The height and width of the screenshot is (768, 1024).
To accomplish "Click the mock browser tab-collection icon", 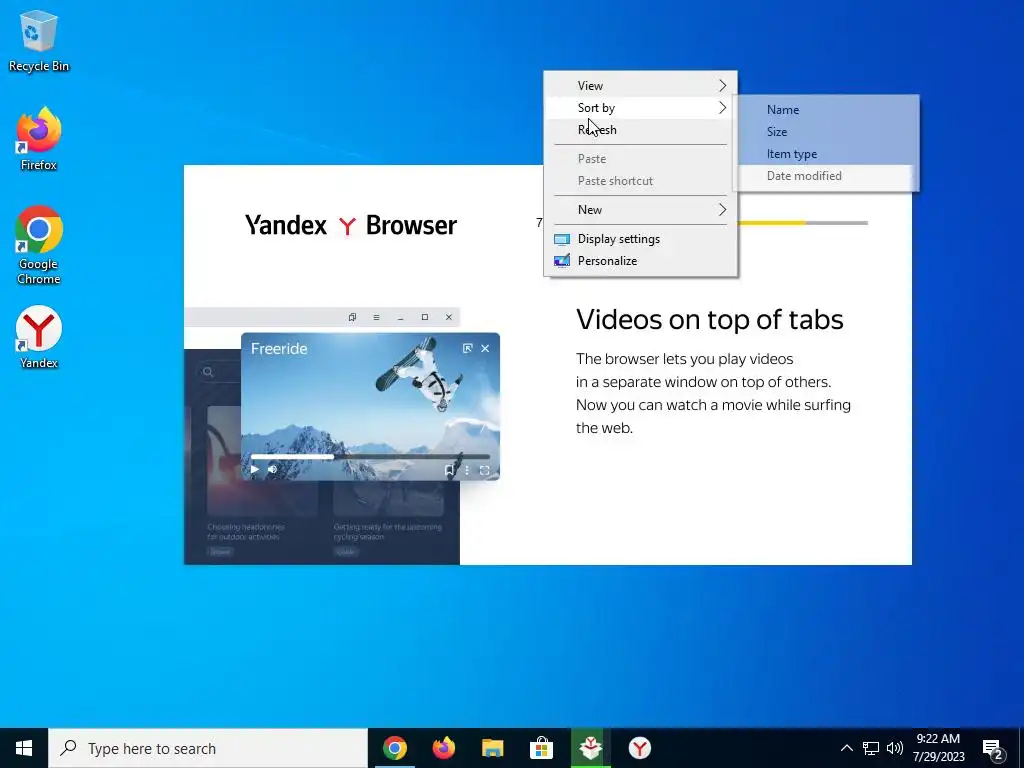I will click(352, 317).
